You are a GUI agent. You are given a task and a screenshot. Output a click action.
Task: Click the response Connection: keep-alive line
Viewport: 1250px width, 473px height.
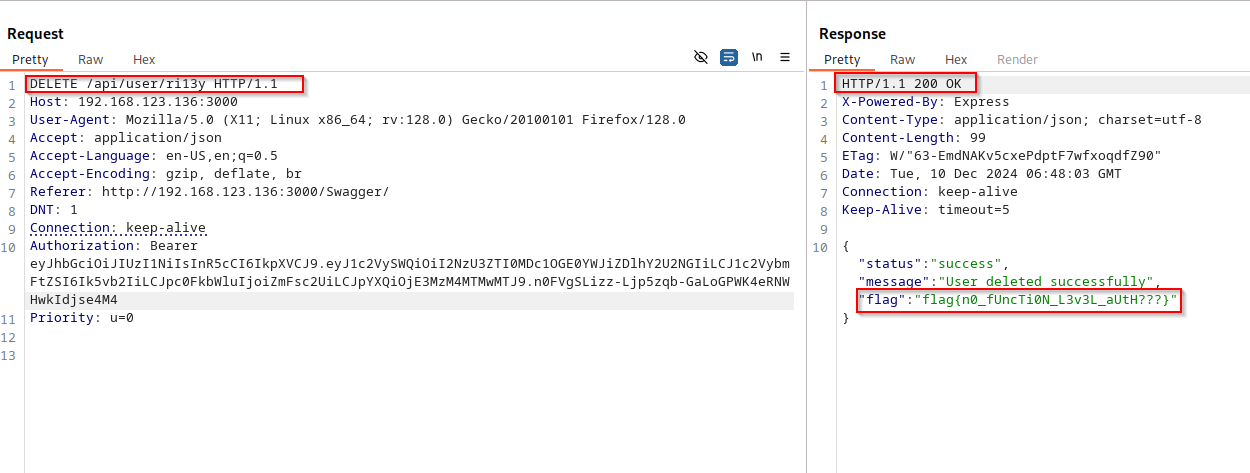coord(929,192)
